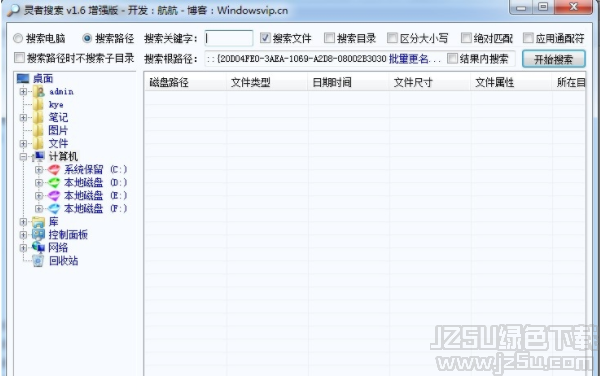Viewport: 600px width, 376px height.
Task: Expand the 控制面板 tree node
Action: (23, 234)
